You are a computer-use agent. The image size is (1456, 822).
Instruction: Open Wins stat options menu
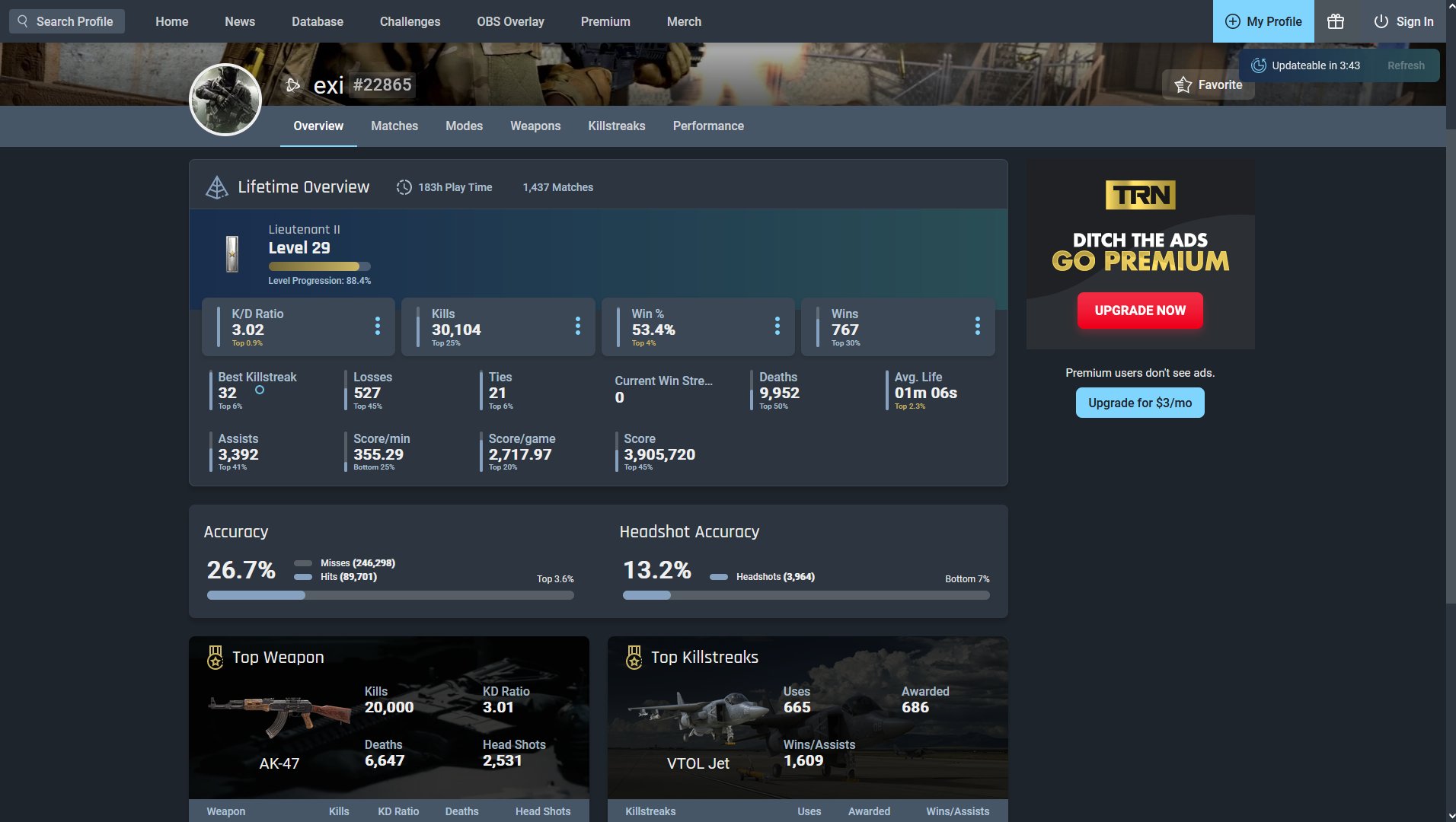[x=978, y=327]
